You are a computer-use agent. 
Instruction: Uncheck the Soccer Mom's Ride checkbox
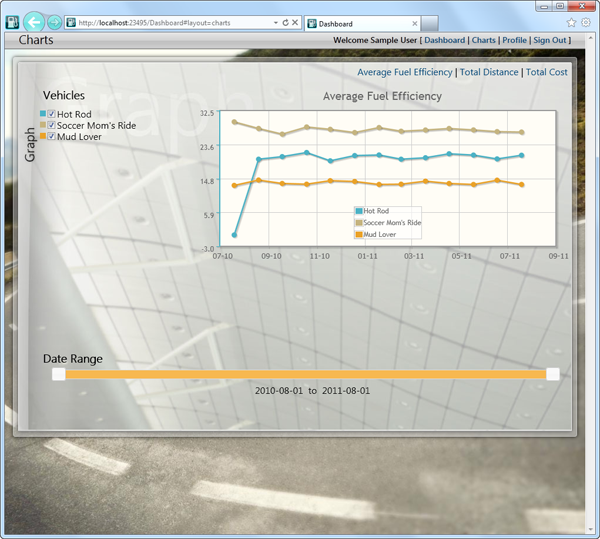click(51, 125)
